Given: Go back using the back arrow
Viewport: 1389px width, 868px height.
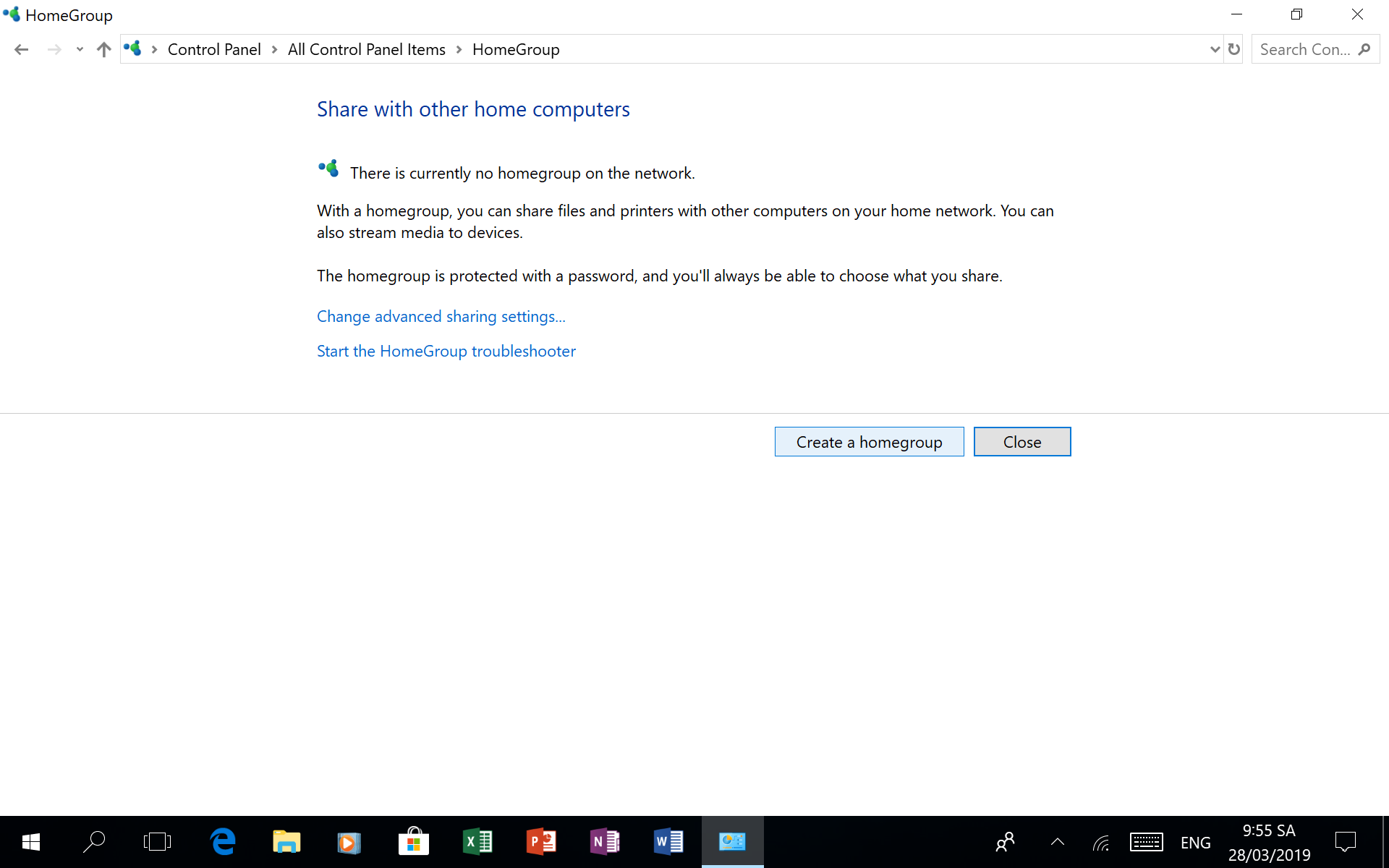Looking at the screenshot, I should pyautogui.click(x=21, y=49).
